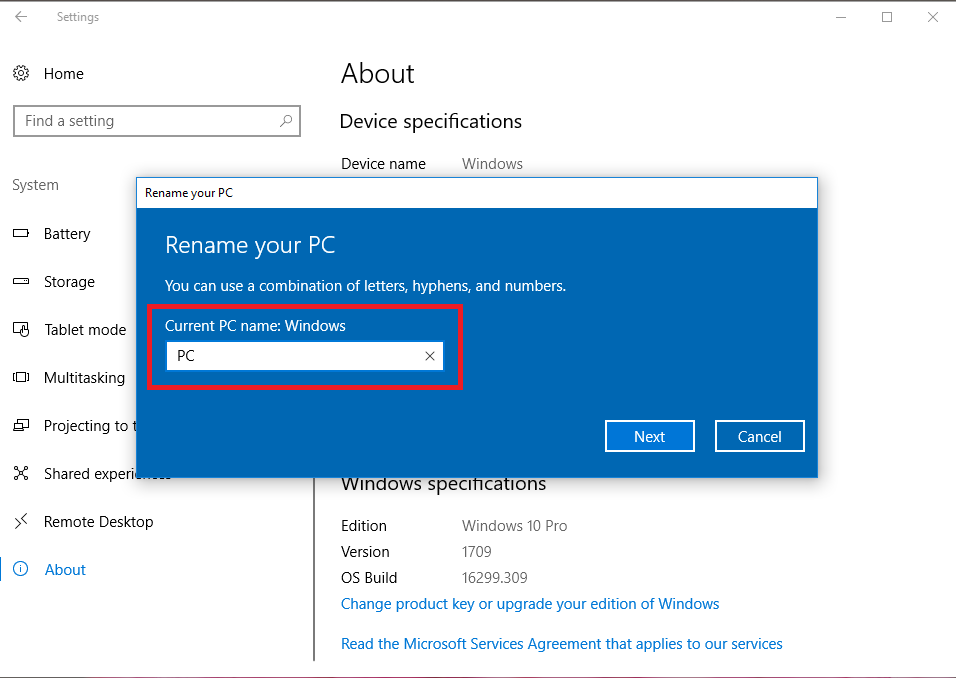Click the new PC name text field
This screenshot has width=956, height=678.
305,356
